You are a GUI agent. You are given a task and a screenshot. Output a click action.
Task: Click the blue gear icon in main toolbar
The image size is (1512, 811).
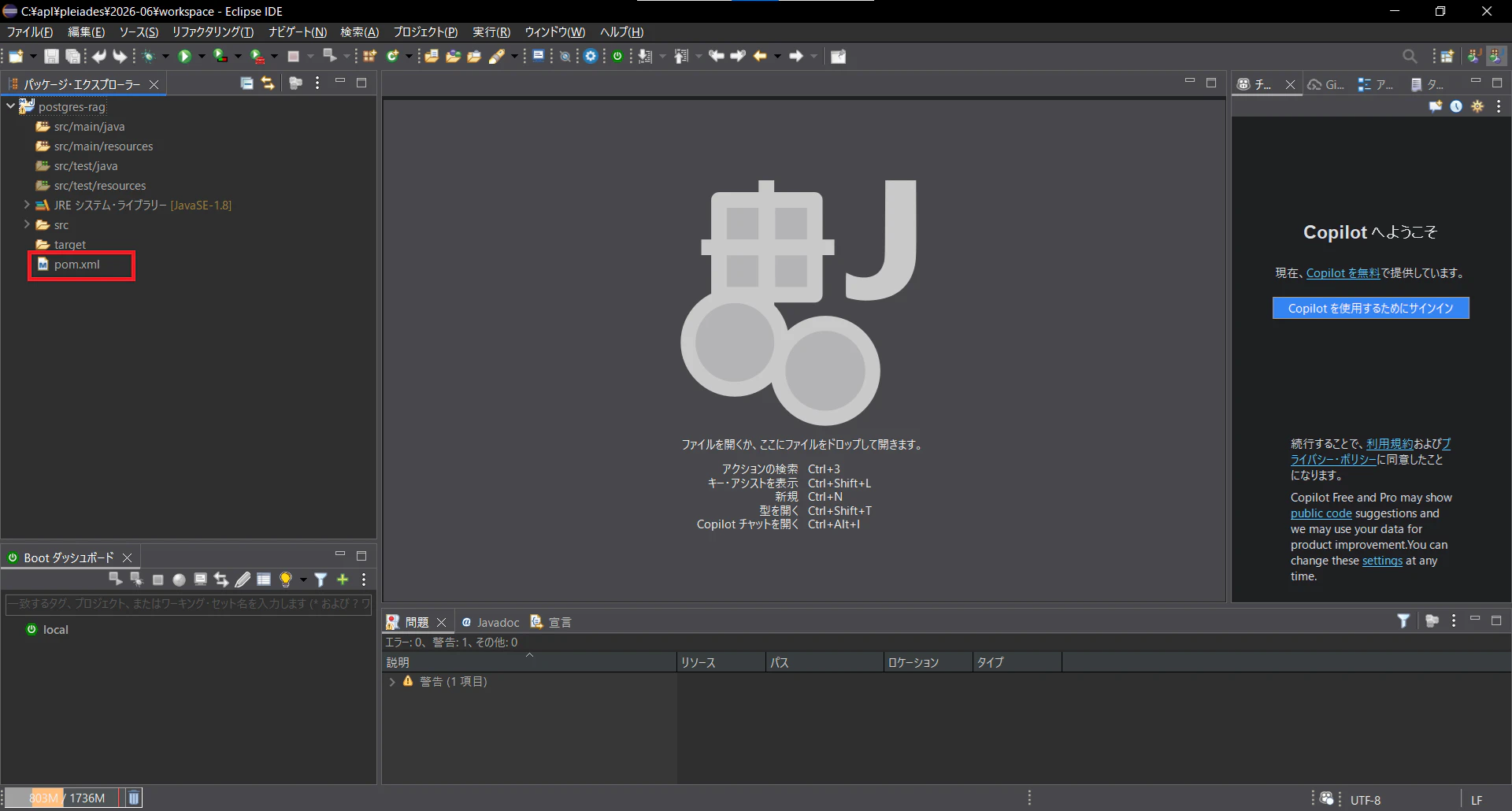pyautogui.click(x=591, y=56)
